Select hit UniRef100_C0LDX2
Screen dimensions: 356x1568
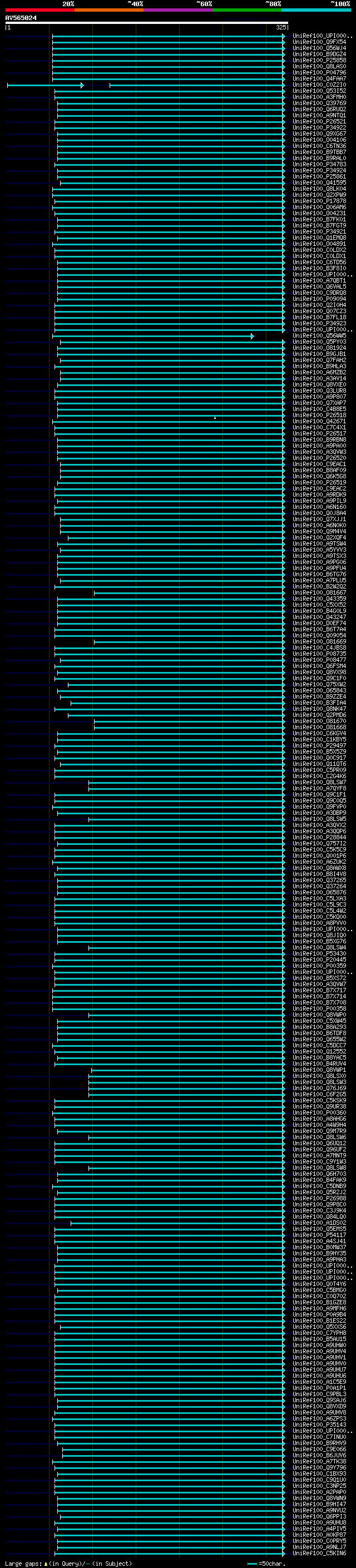point(319,250)
